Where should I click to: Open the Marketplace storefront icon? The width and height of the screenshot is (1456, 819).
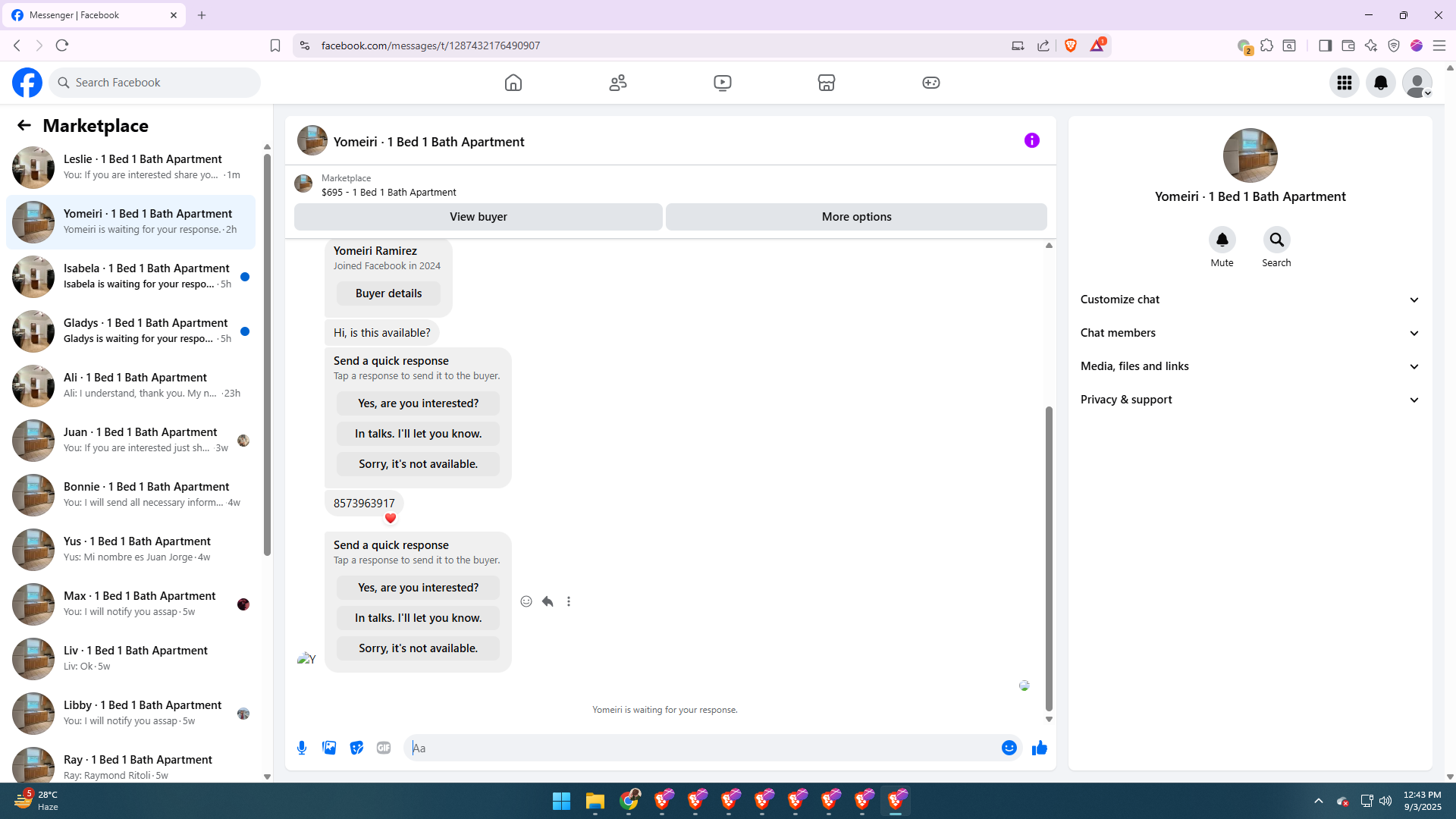(827, 83)
